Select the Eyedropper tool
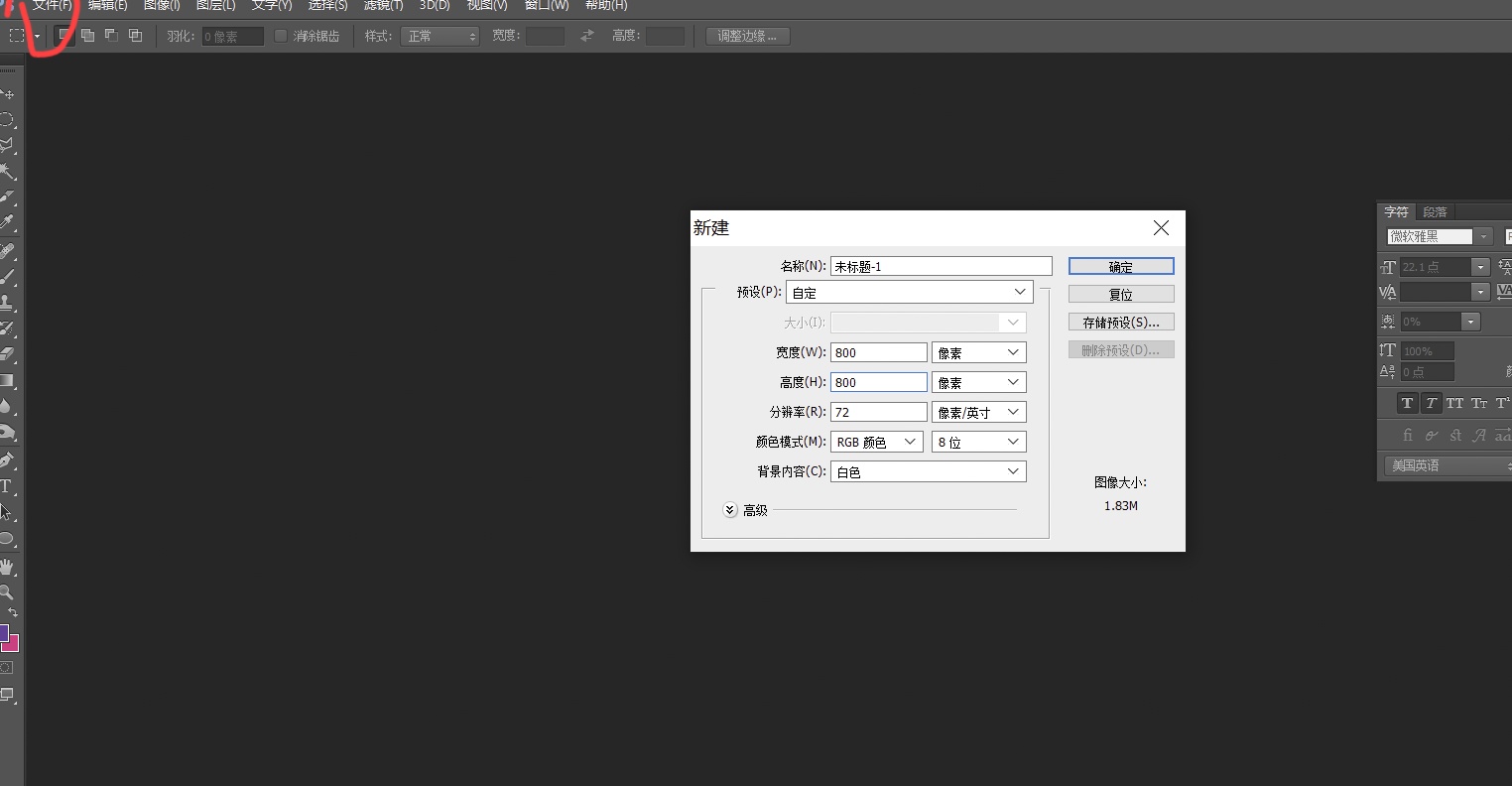Viewport: 1512px width, 786px height. click(x=7, y=223)
